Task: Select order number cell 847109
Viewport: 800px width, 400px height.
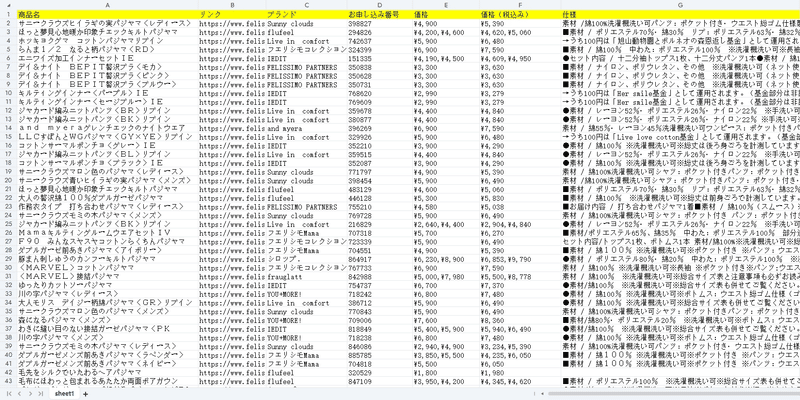Action: pos(380,381)
